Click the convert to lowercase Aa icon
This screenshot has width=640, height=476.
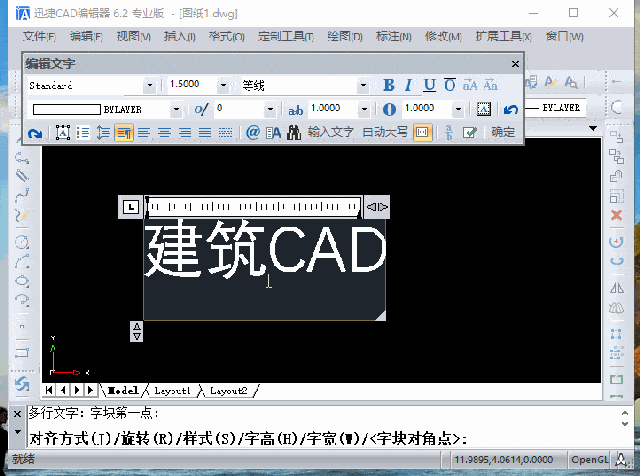coord(491,85)
